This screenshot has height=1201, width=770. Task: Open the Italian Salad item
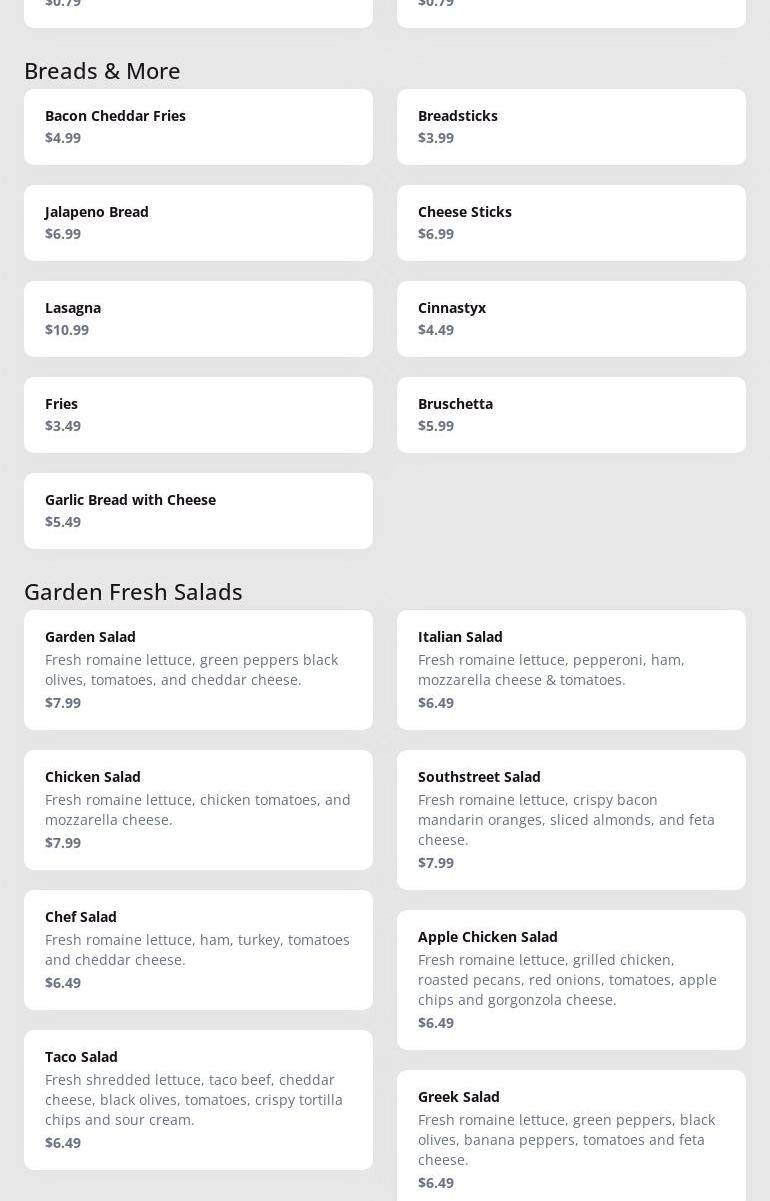pos(571,670)
